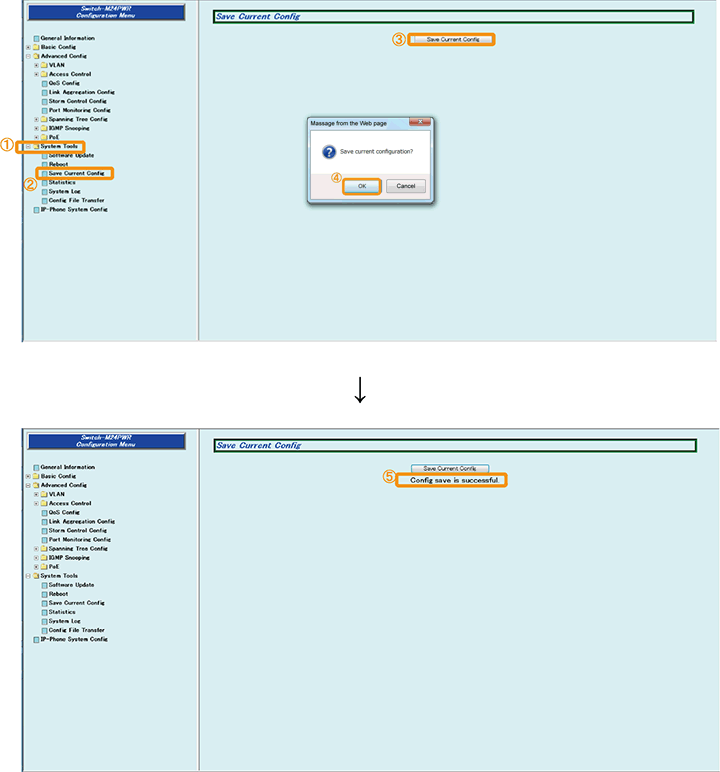Click the General Information page icon in the upper menu
This screenshot has height=772, width=720.
[36, 38]
